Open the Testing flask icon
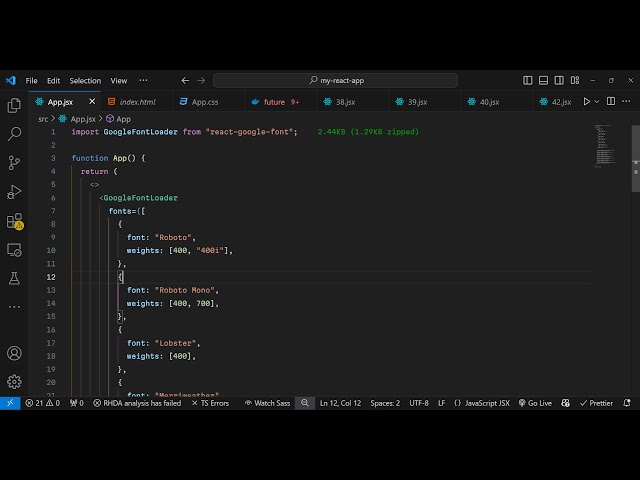This screenshot has height=480, width=640. click(14, 278)
